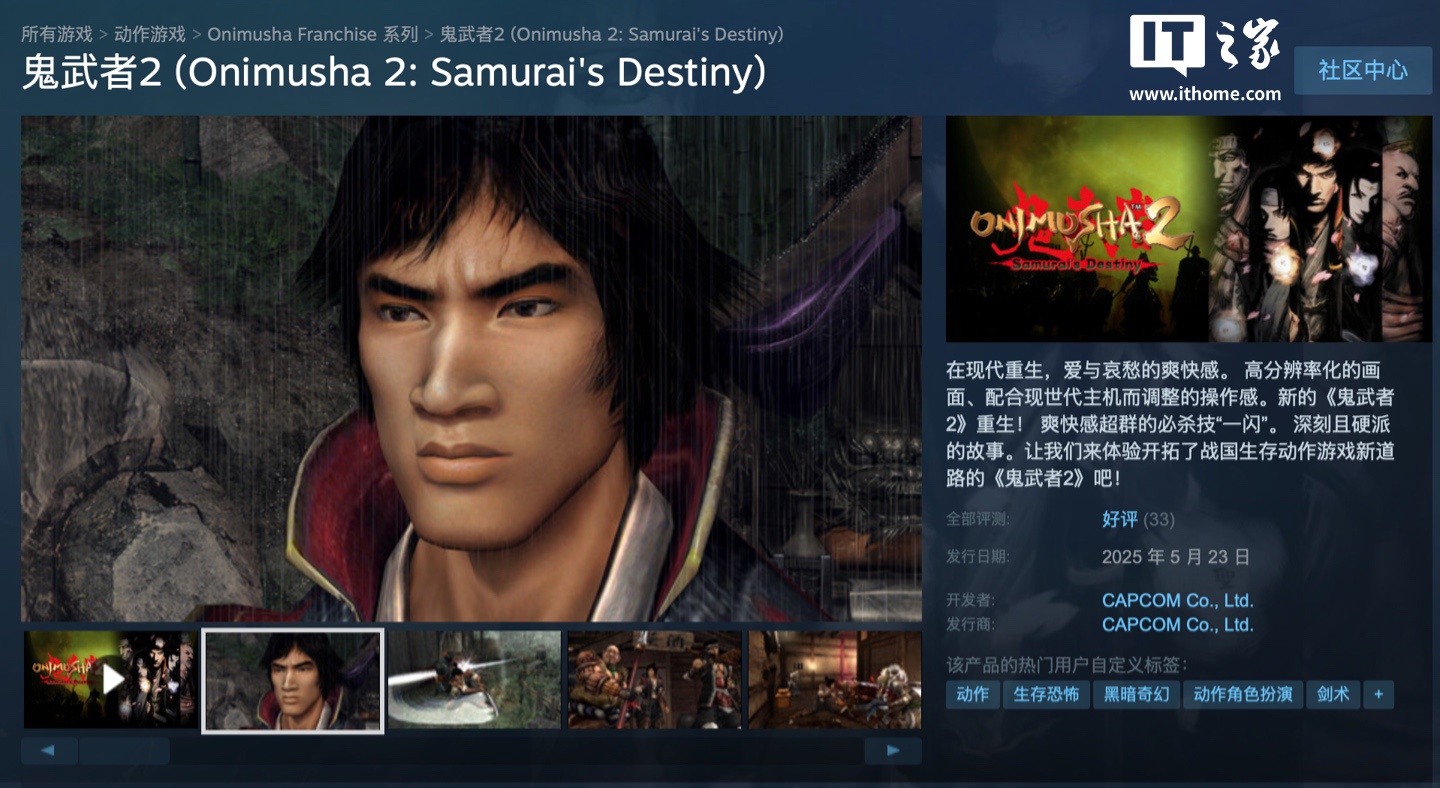Screen dimensions: 1440x788
Task: Click the left arrow of thumbnail strip
Action: 49,751
